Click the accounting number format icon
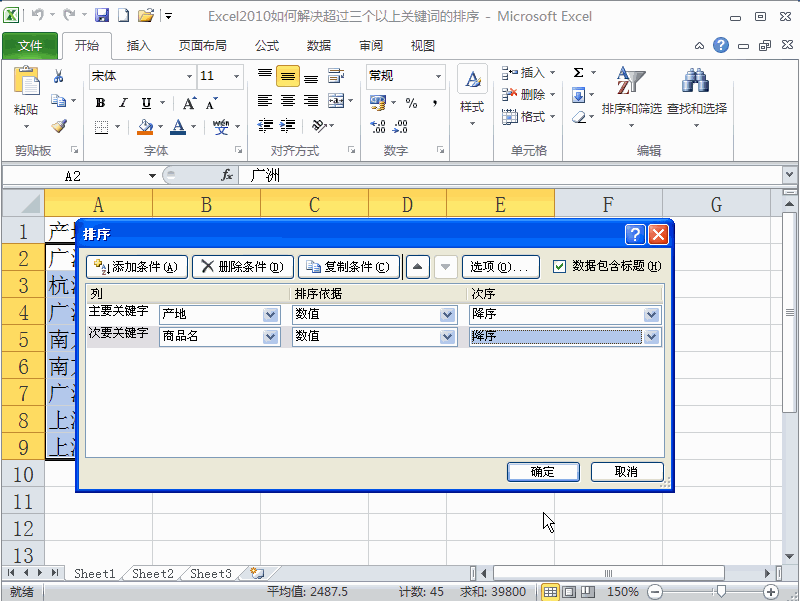 (378, 103)
